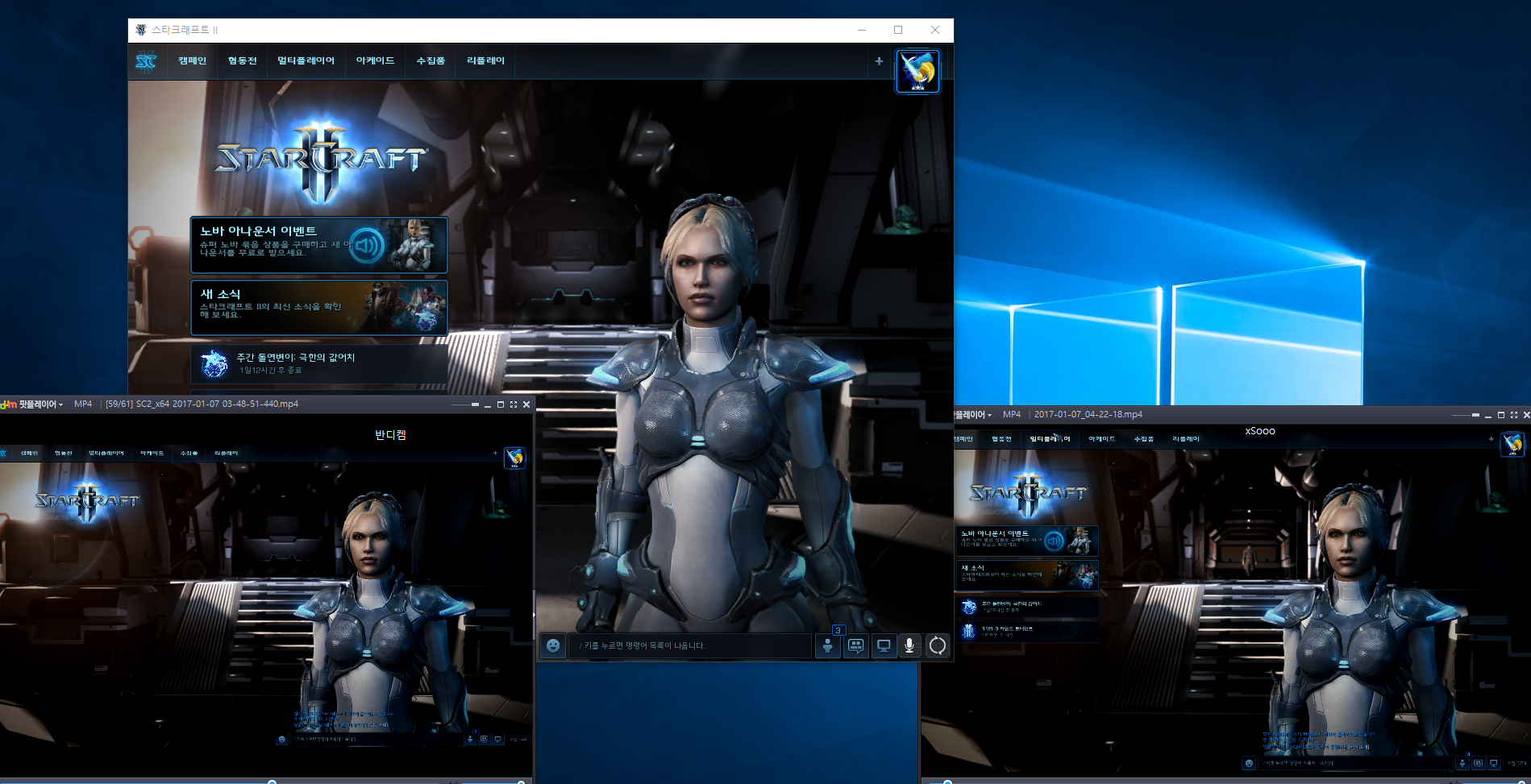Play the Nova announcer speaker icon
The image size is (1531, 784).
[367, 245]
